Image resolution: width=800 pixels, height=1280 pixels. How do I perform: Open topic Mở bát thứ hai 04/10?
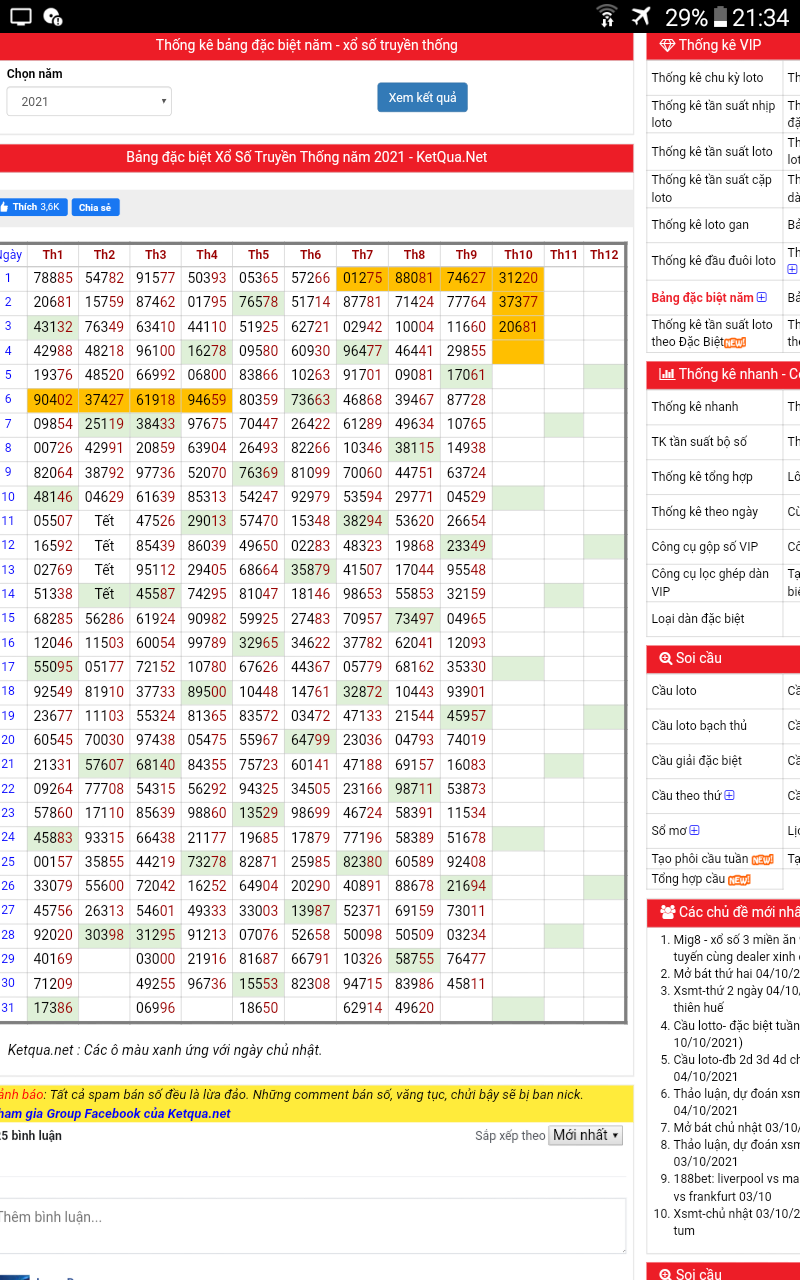[x=736, y=974]
